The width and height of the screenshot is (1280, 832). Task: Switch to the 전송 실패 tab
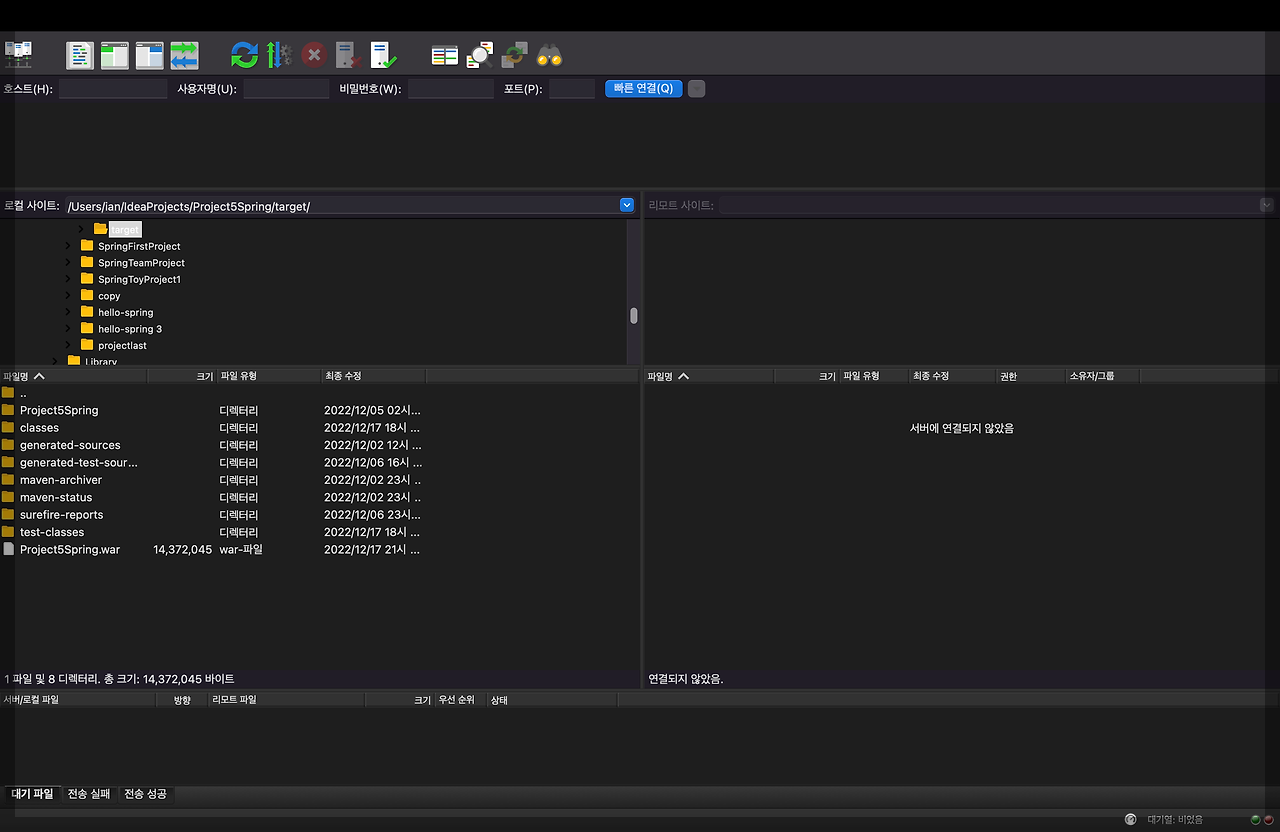89,794
